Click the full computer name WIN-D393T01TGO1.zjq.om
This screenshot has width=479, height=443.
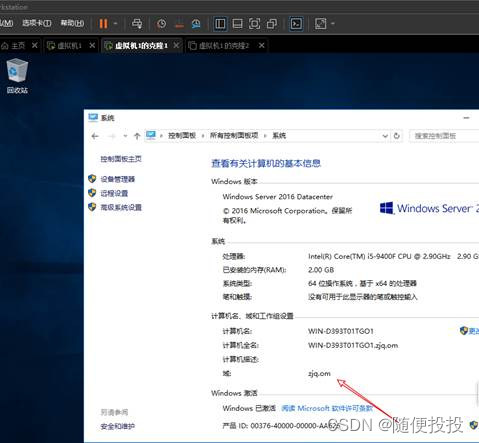[x=353, y=345]
